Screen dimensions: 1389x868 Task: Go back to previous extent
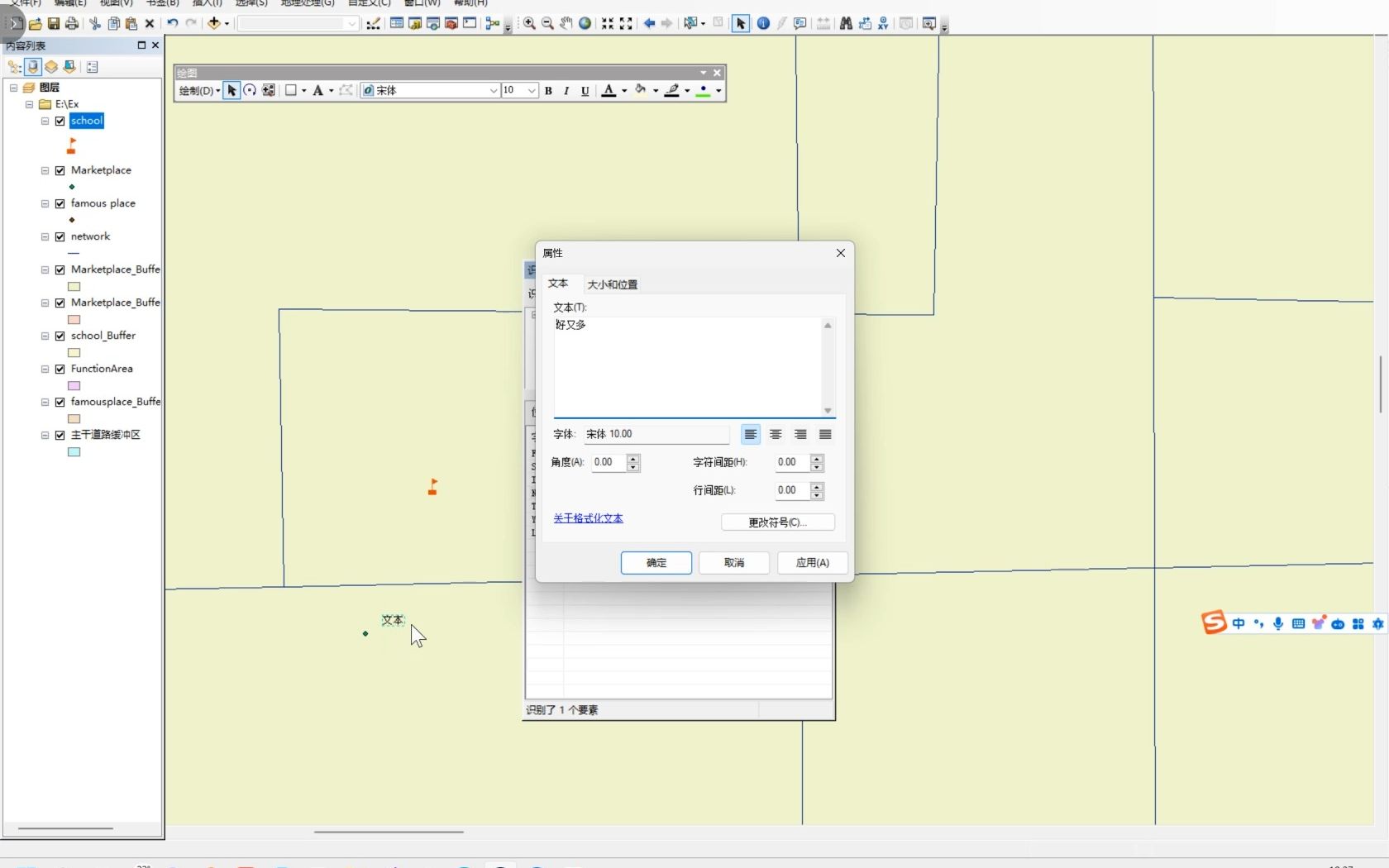(x=649, y=23)
